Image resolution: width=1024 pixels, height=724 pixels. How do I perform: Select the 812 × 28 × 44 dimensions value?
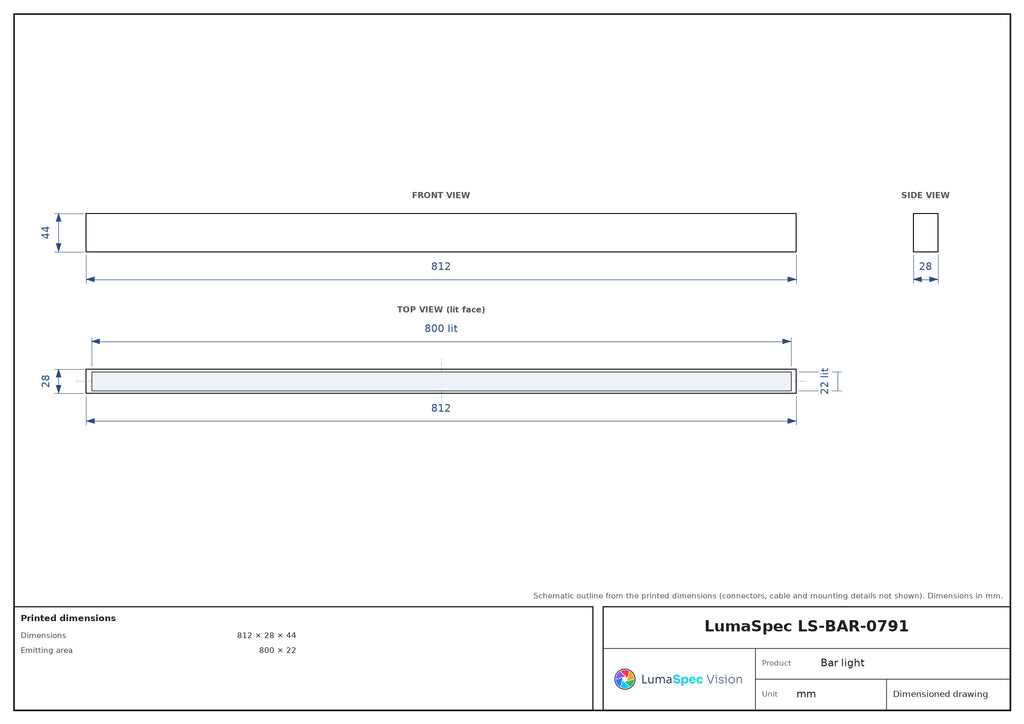266,635
